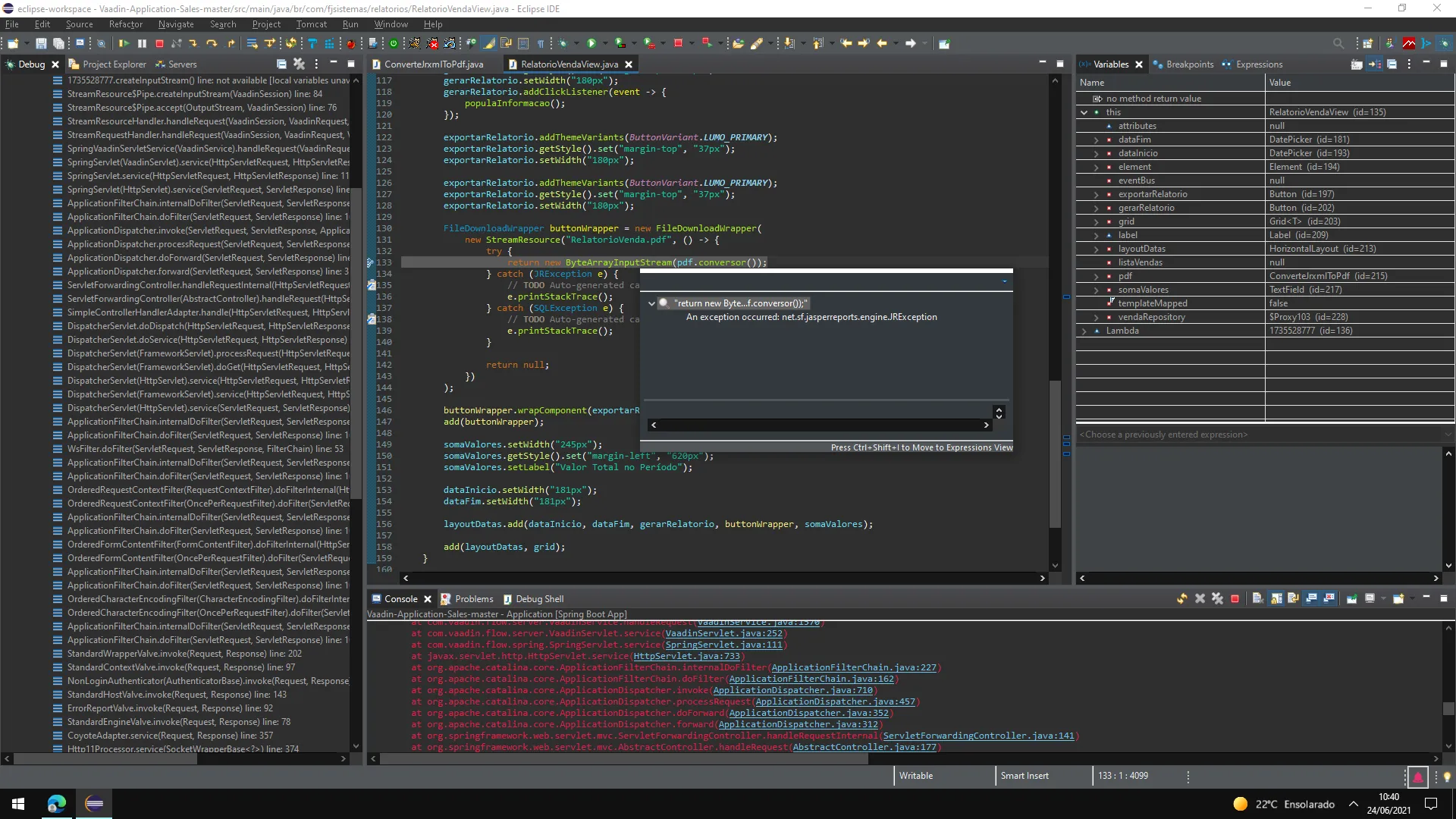1456x819 pixels.
Task: Open Microsoft Edge from the taskbar
Action: 56,804
